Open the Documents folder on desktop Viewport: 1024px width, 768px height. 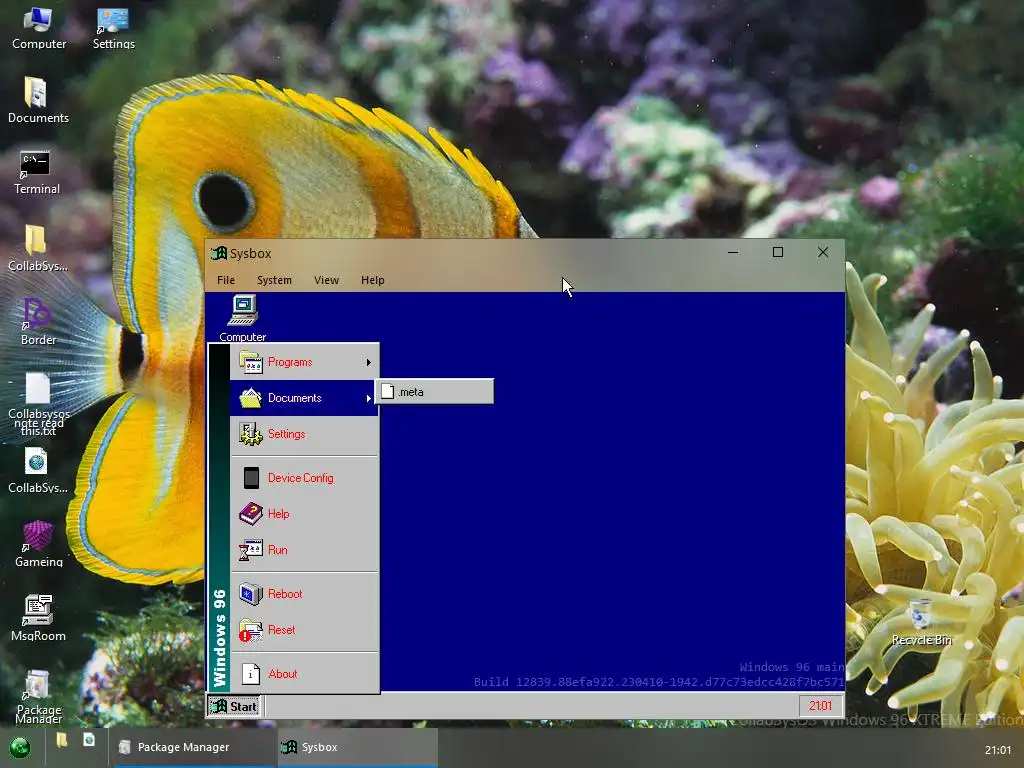pos(38,100)
